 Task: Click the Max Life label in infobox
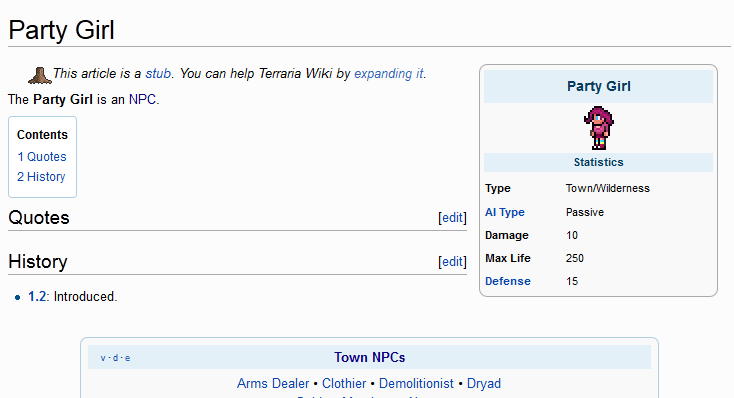coord(508,258)
